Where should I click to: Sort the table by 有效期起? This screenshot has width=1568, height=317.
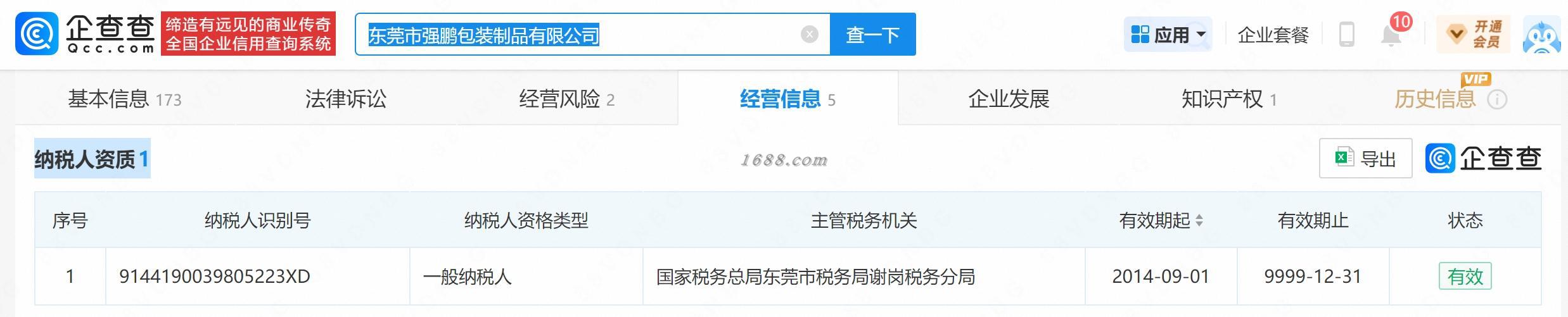1198,221
